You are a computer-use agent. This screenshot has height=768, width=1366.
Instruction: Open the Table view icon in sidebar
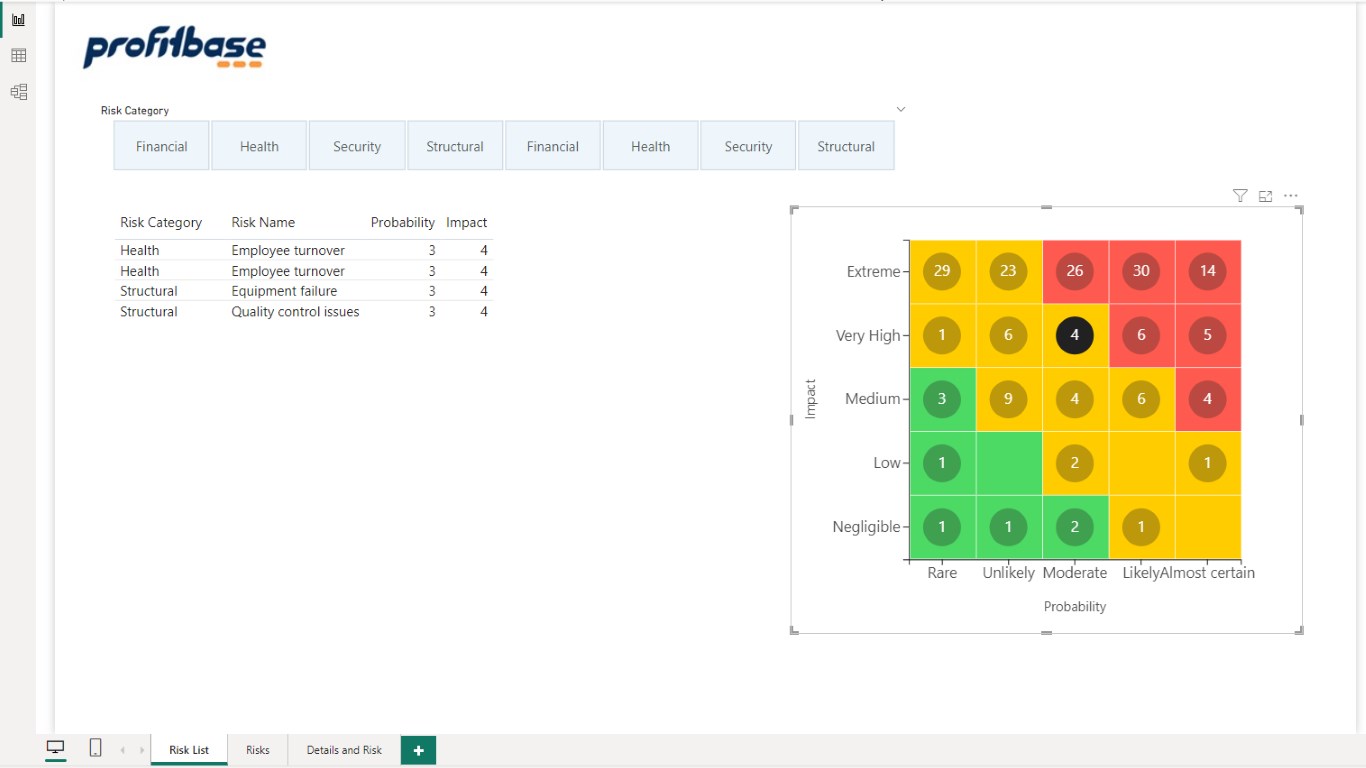[x=18, y=56]
